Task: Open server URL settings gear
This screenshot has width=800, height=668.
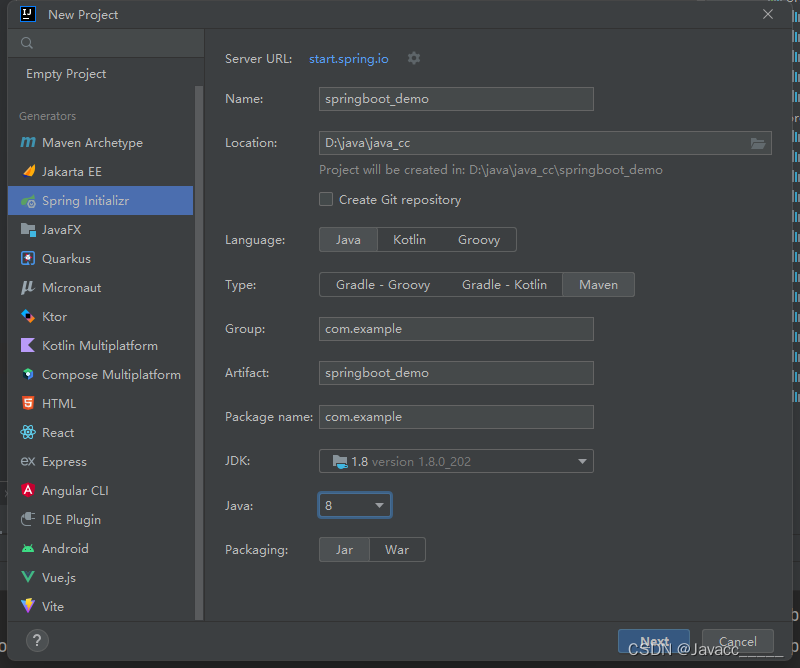Action: [x=414, y=58]
